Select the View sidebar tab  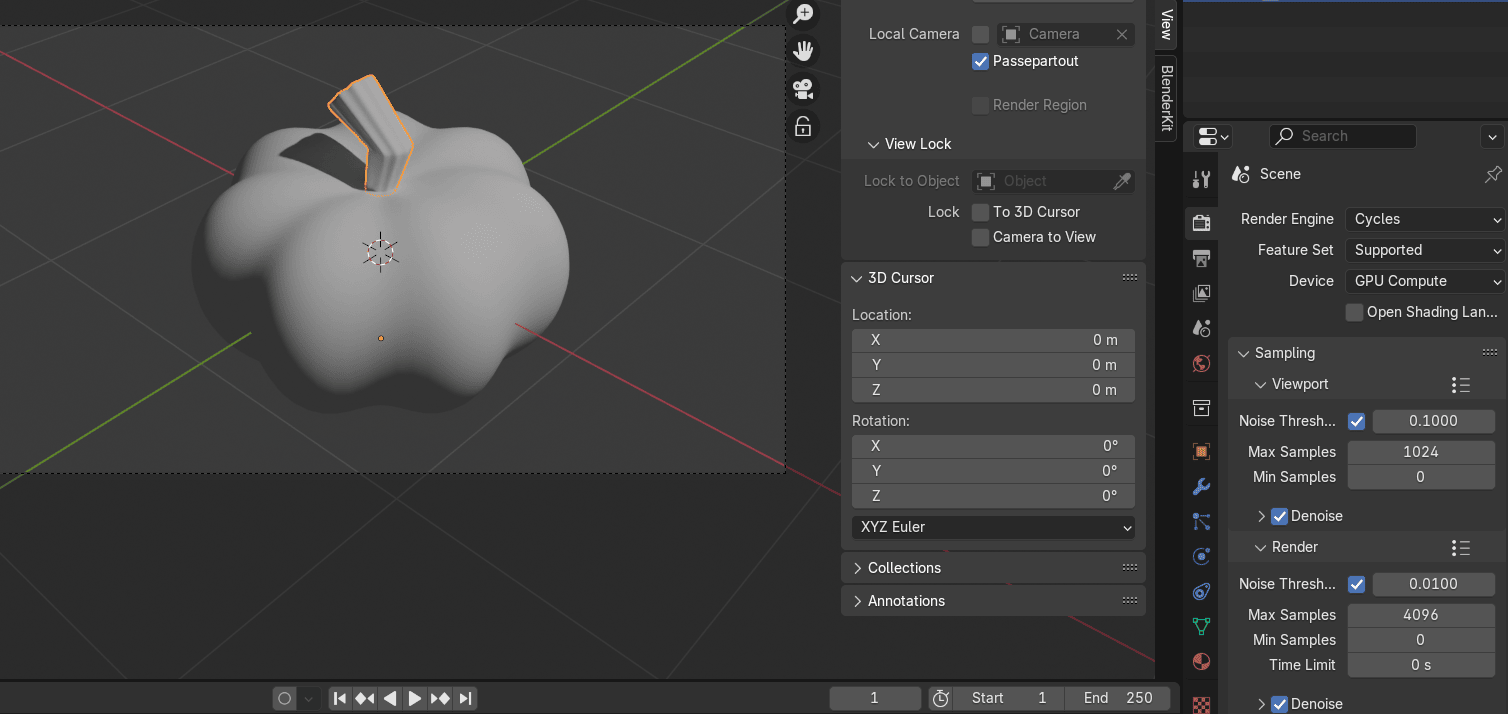point(1166,24)
